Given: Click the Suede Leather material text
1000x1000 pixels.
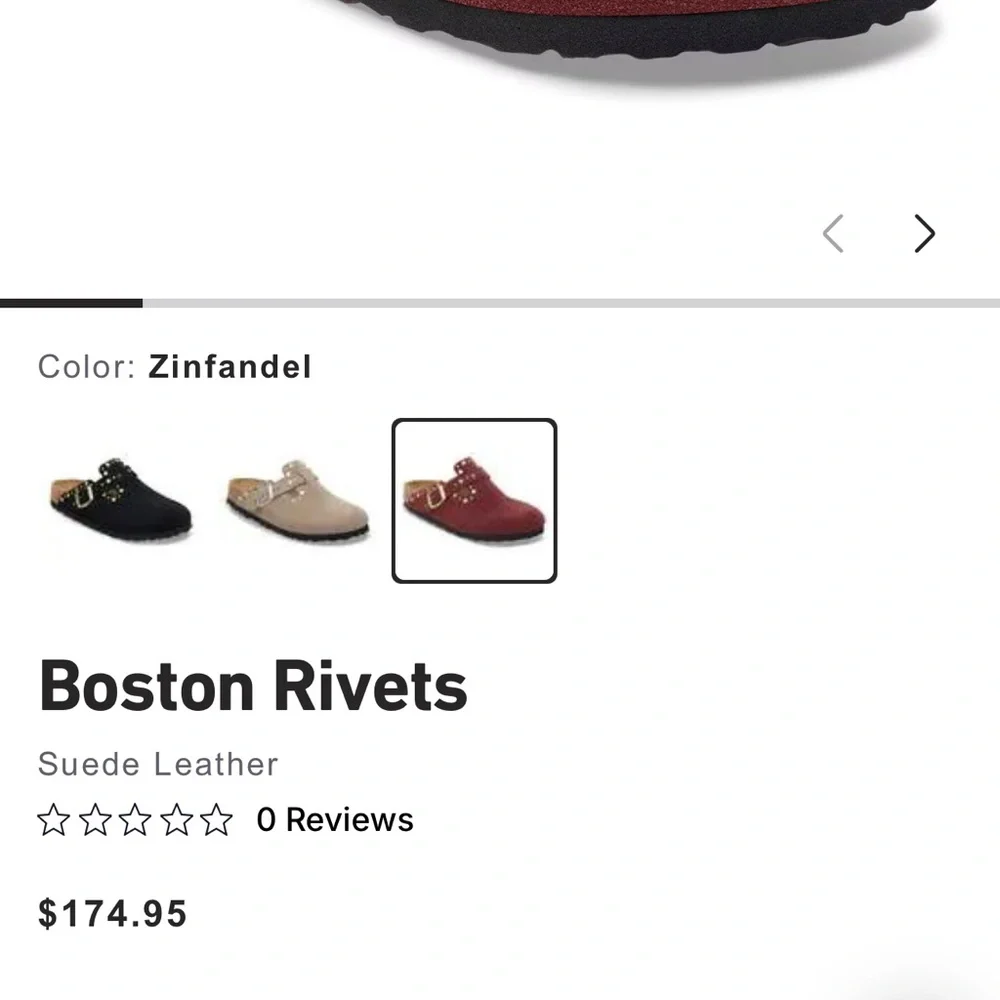Looking at the screenshot, I should click(158, 764).
